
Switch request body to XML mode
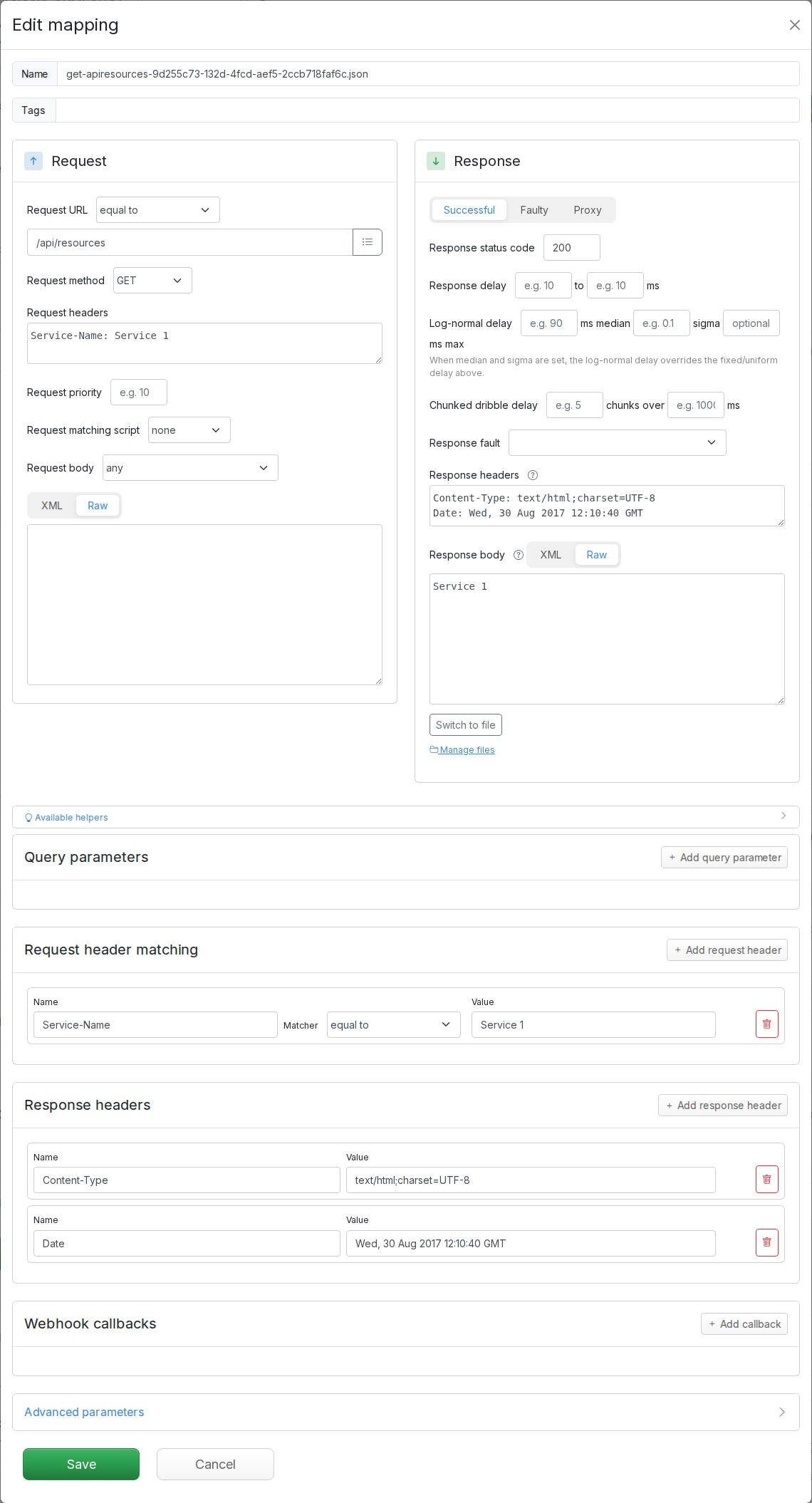[x=52, y=506]
